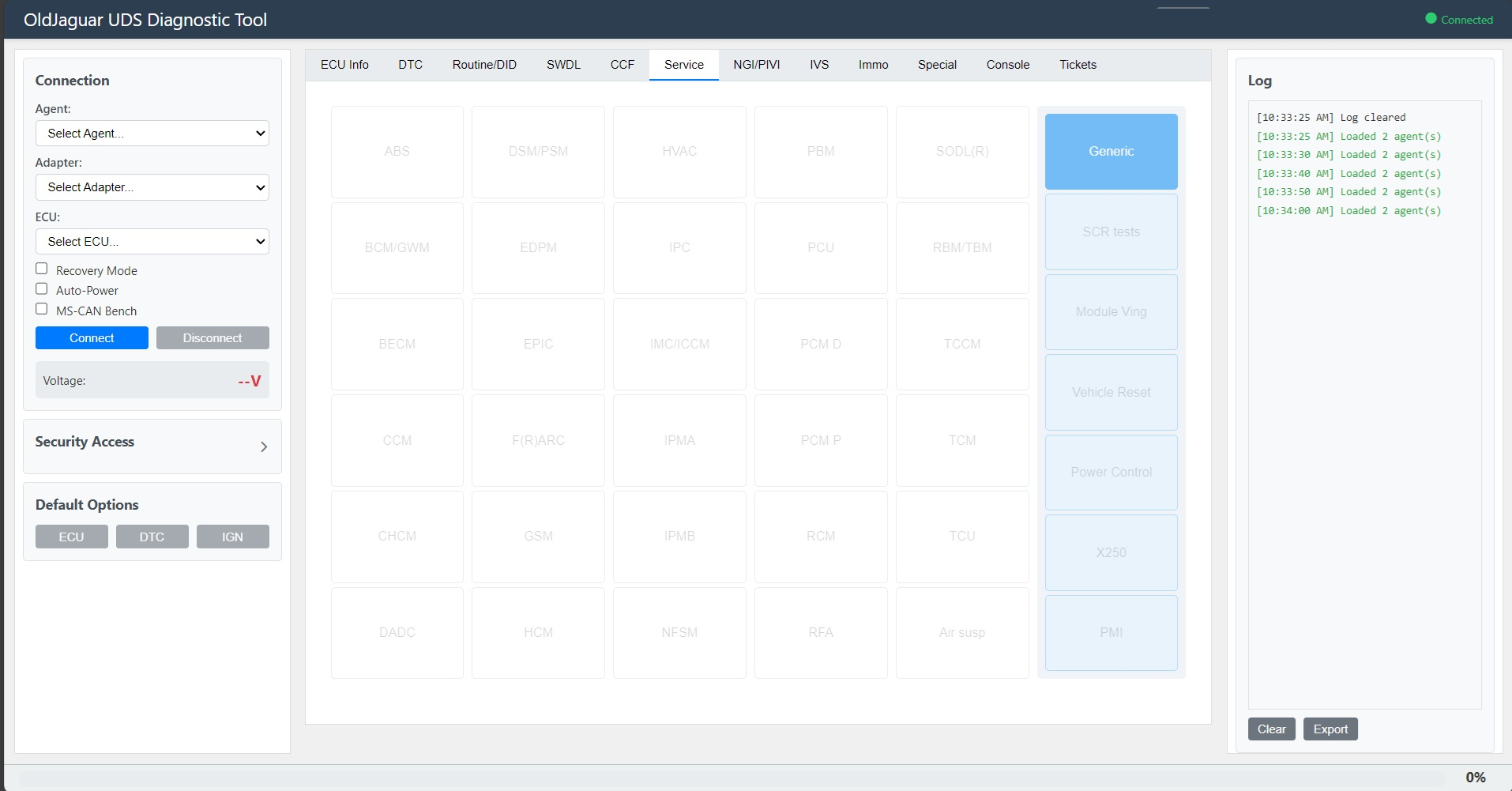This screenshot has height=791, width=1512.
Task: Open the TCM module tile
Action: tap(961, 440)
